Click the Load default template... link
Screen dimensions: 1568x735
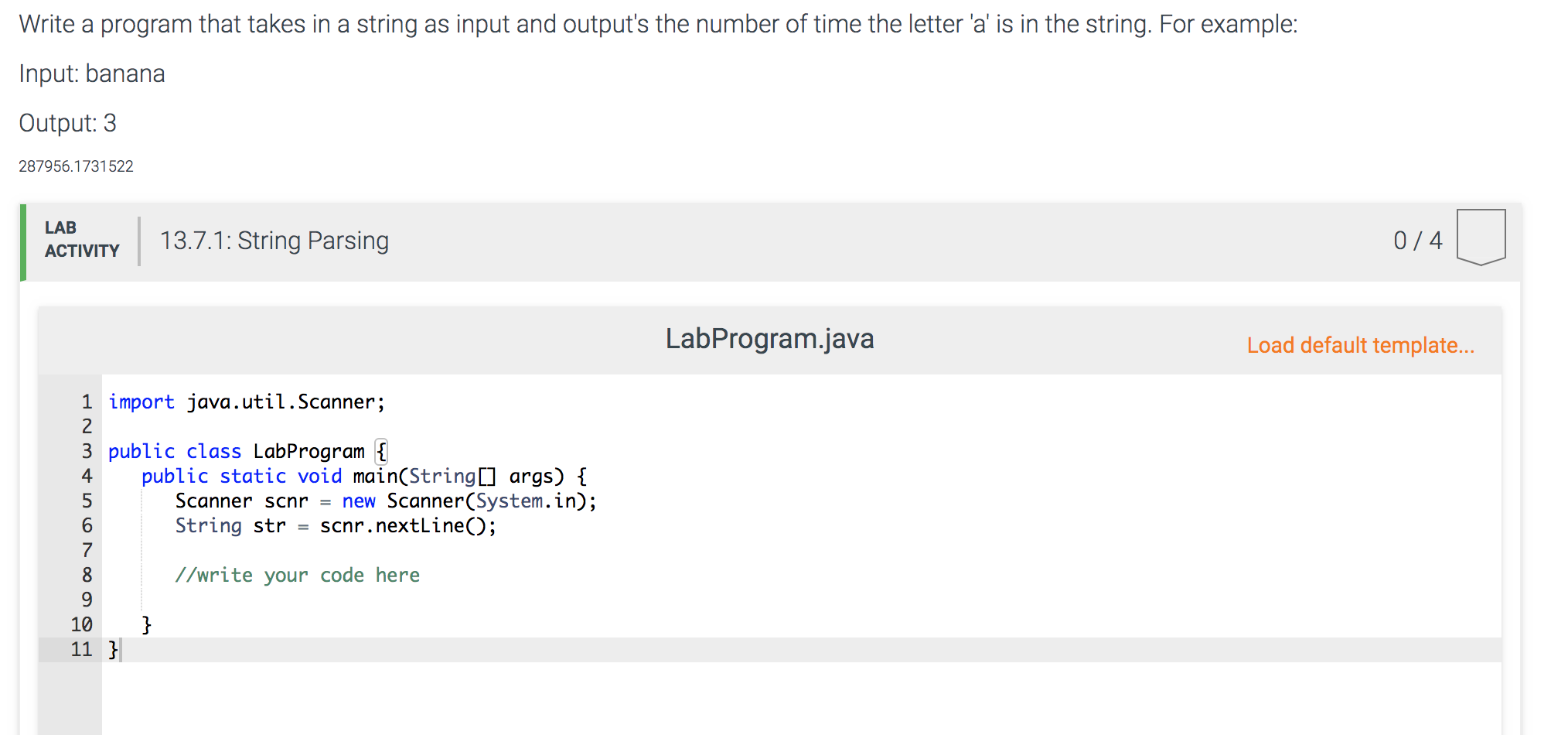pyautogui.click(x=1360, y=345)
